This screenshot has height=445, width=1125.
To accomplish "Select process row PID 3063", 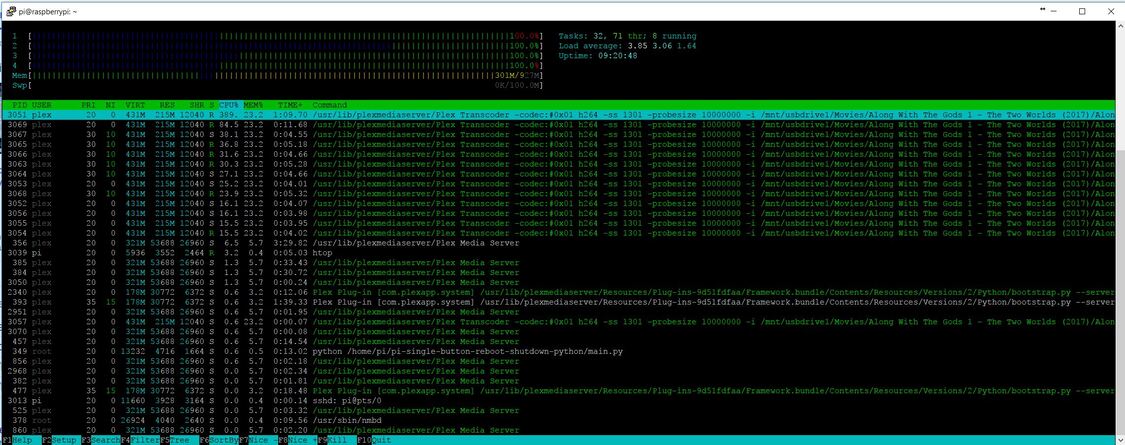I will (560, 164).
